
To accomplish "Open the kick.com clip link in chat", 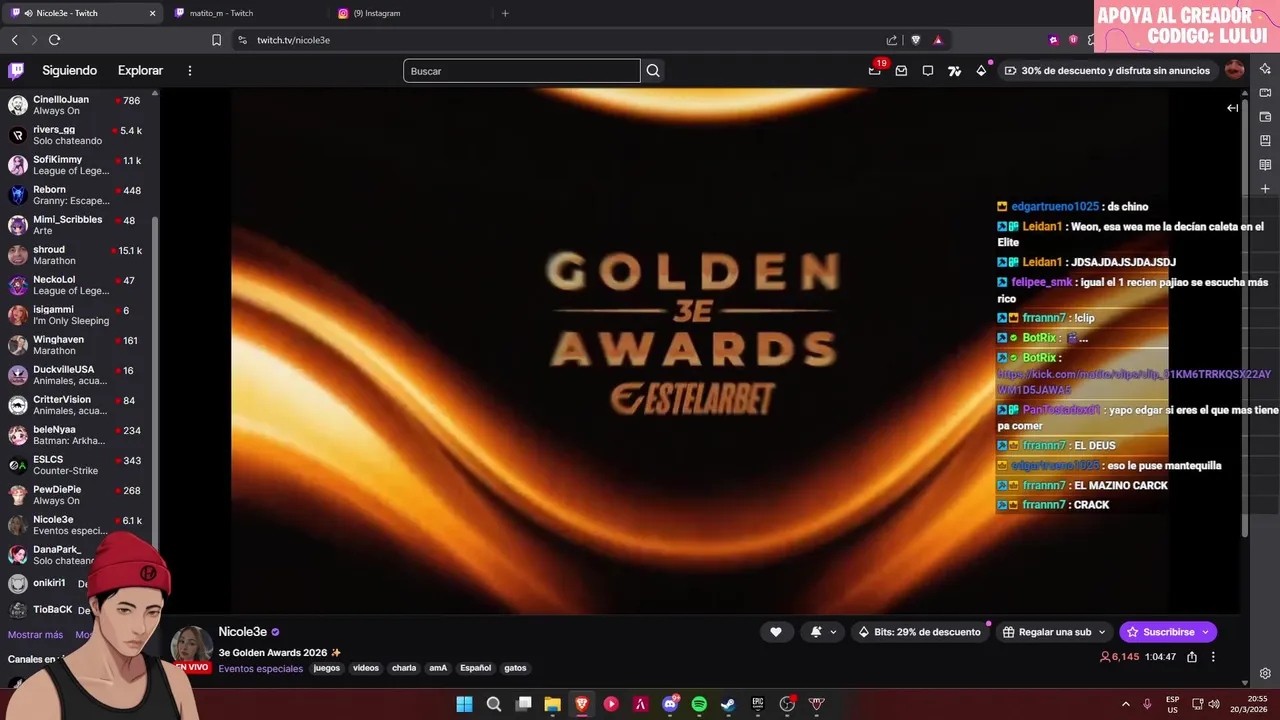I will 1134,382.
